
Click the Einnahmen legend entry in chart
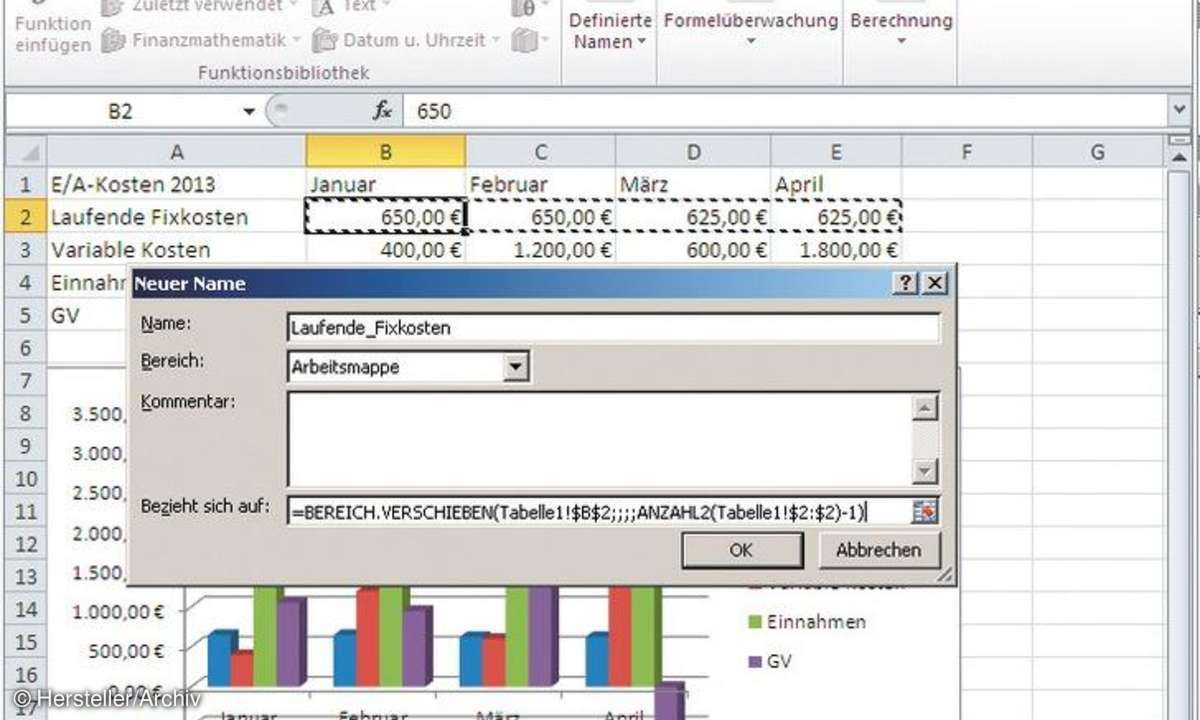(807, 622)
